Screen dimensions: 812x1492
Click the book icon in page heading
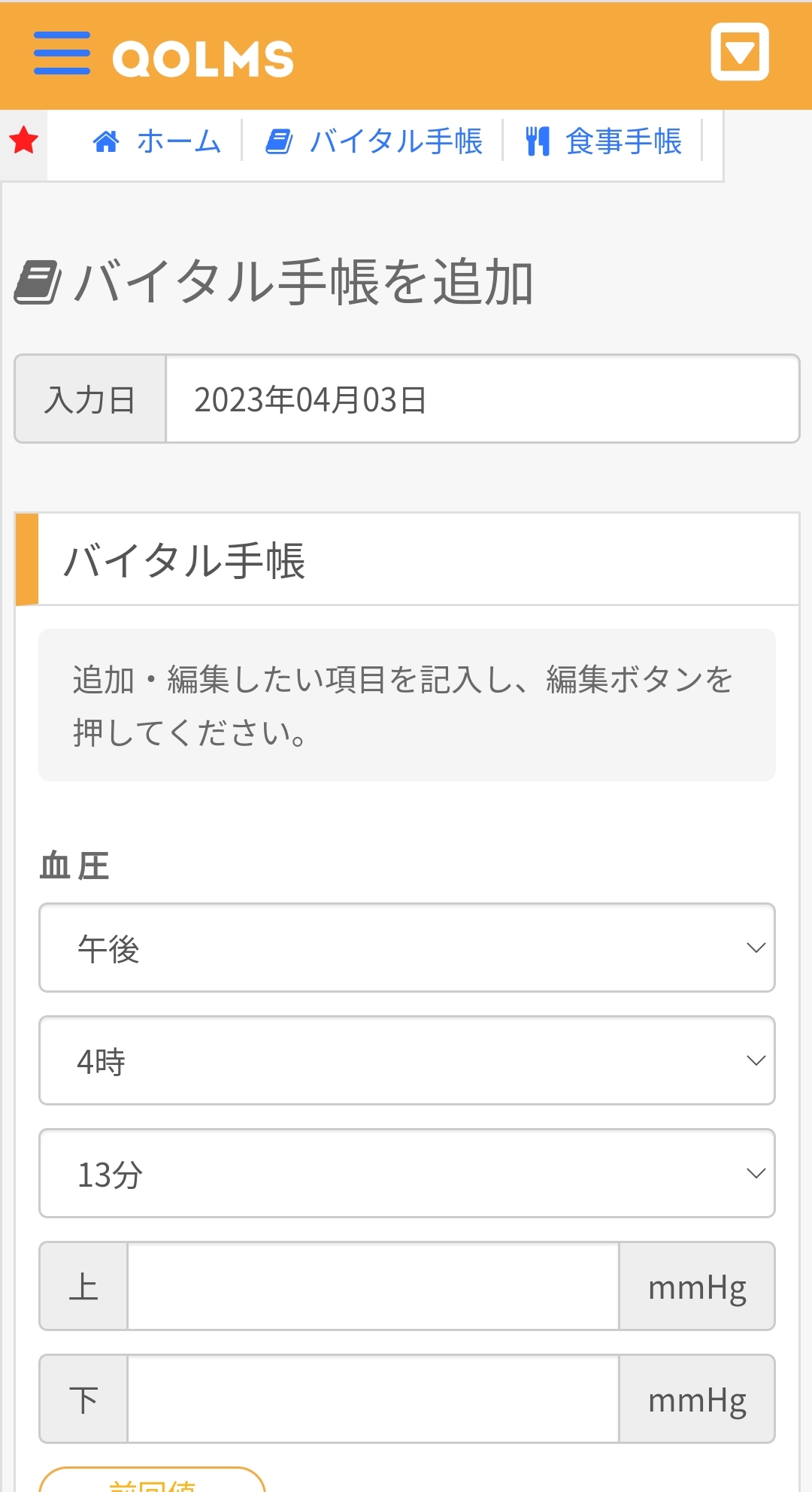[38, 282]
